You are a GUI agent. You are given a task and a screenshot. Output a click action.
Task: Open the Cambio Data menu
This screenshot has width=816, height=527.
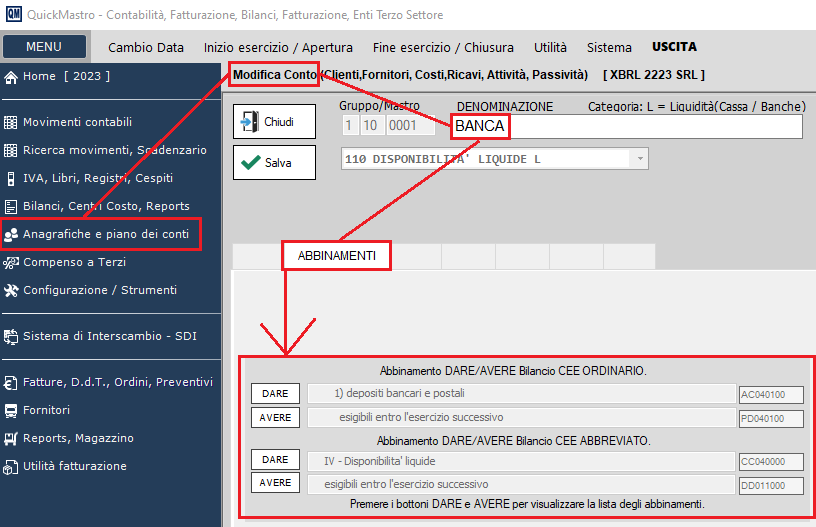146,47
